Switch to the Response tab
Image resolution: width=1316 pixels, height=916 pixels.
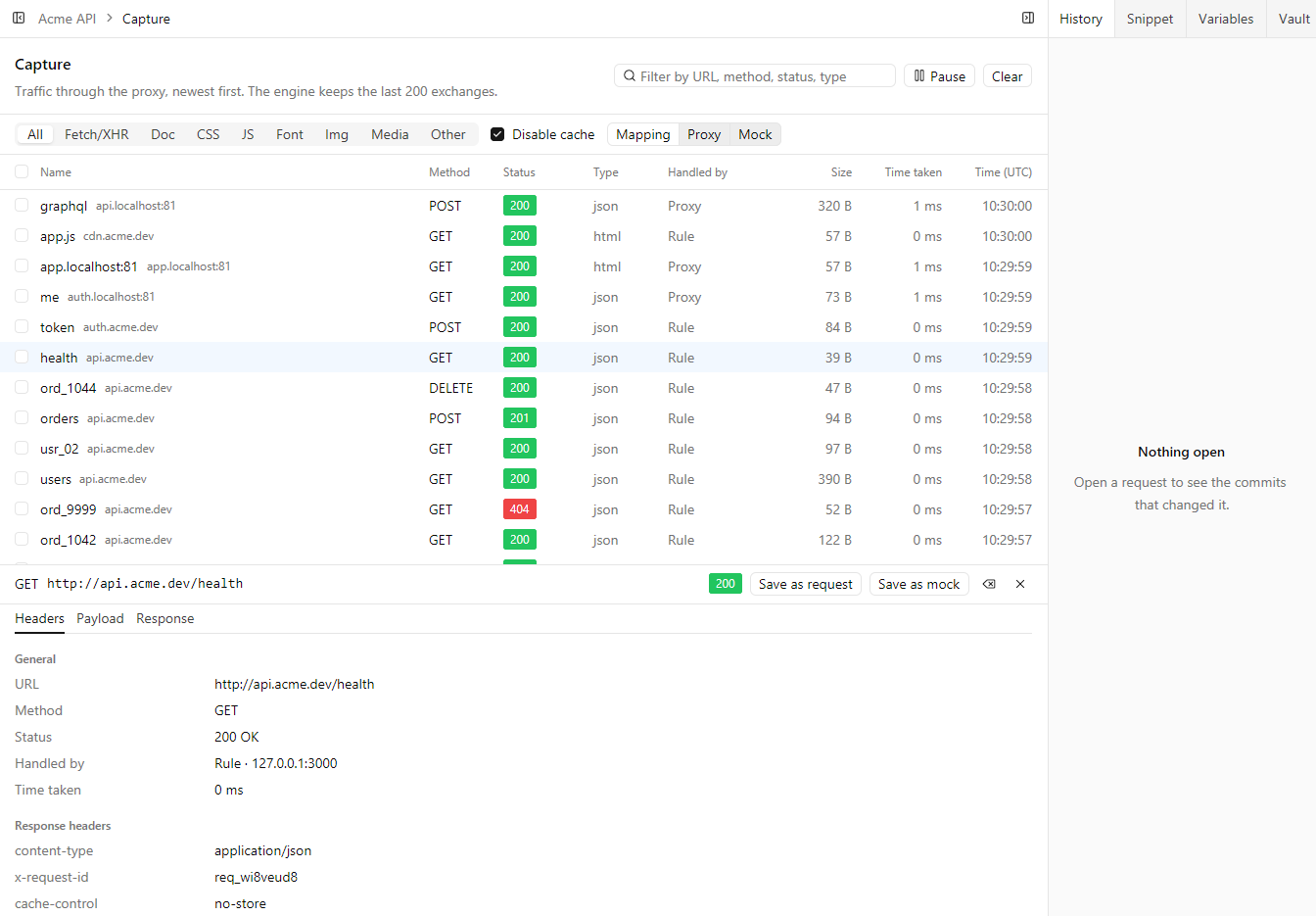tap(165, 618)
